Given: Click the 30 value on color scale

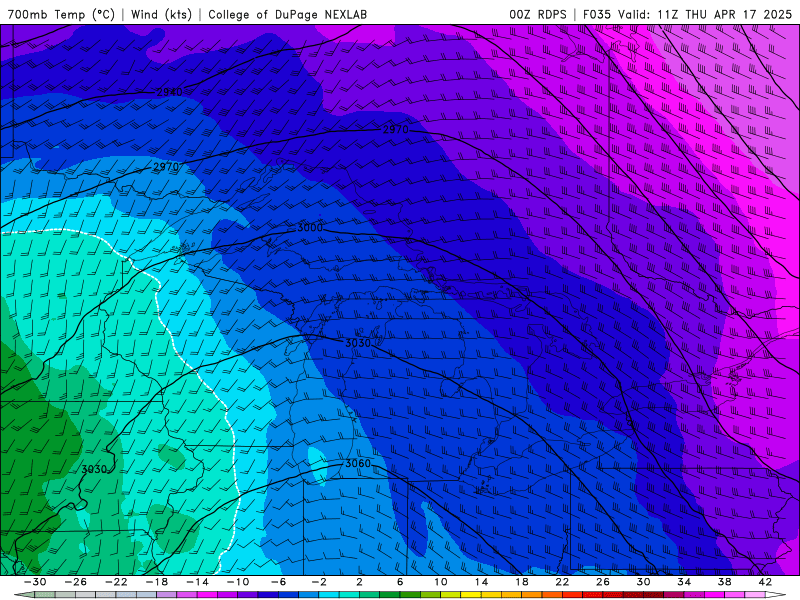Looking at the screenshot, I should point(643,582).
